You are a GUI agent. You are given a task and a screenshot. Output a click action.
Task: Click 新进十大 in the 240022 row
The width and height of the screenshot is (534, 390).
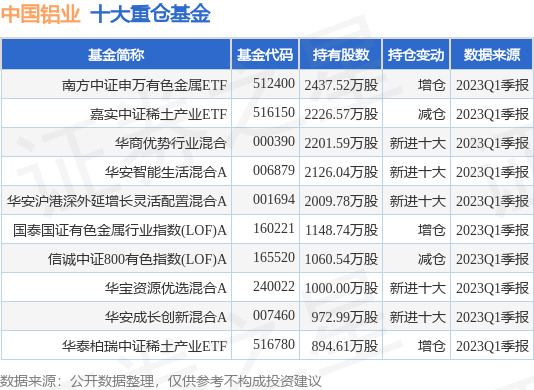click(418, 288)
